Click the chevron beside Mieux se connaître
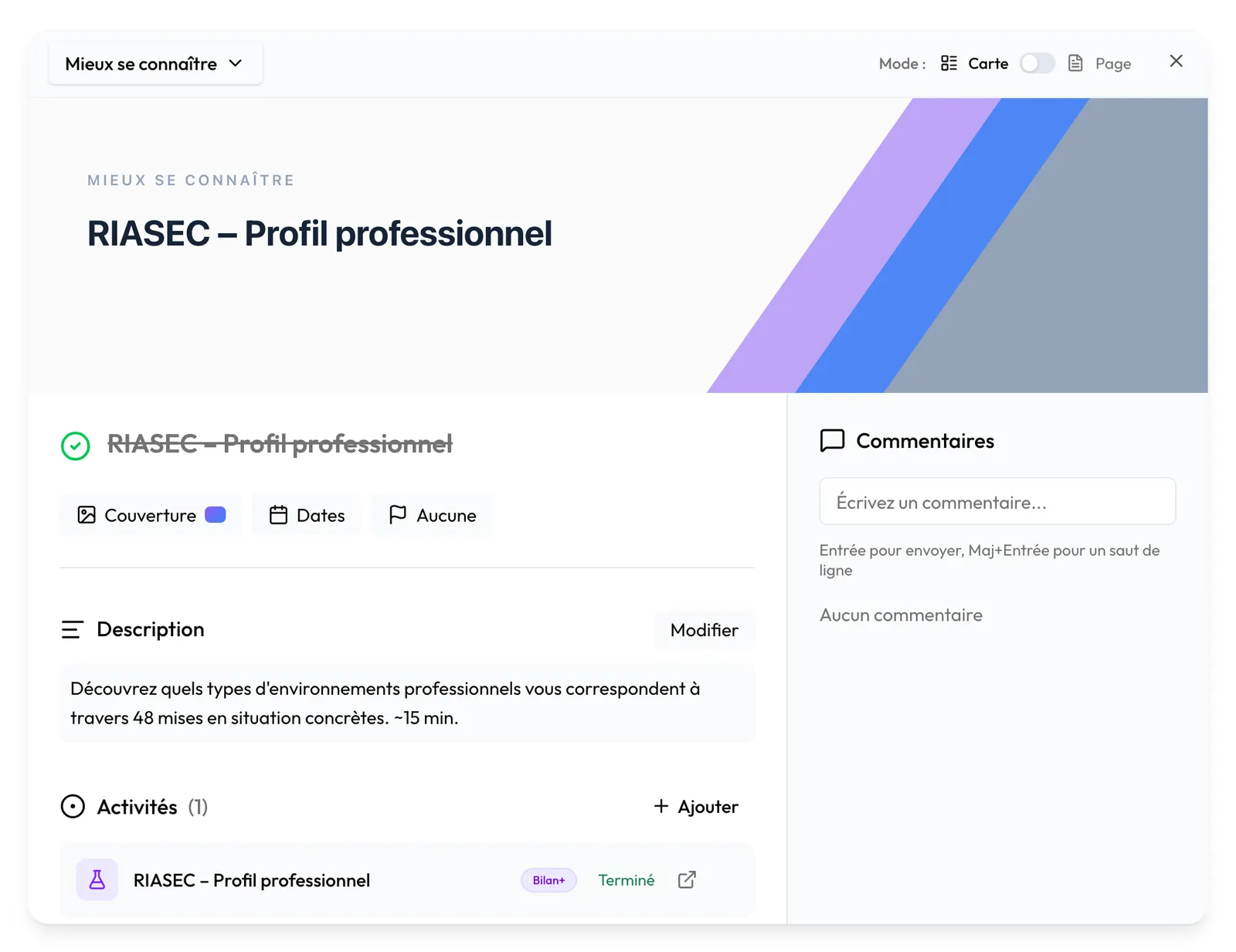 click(236, 63)
